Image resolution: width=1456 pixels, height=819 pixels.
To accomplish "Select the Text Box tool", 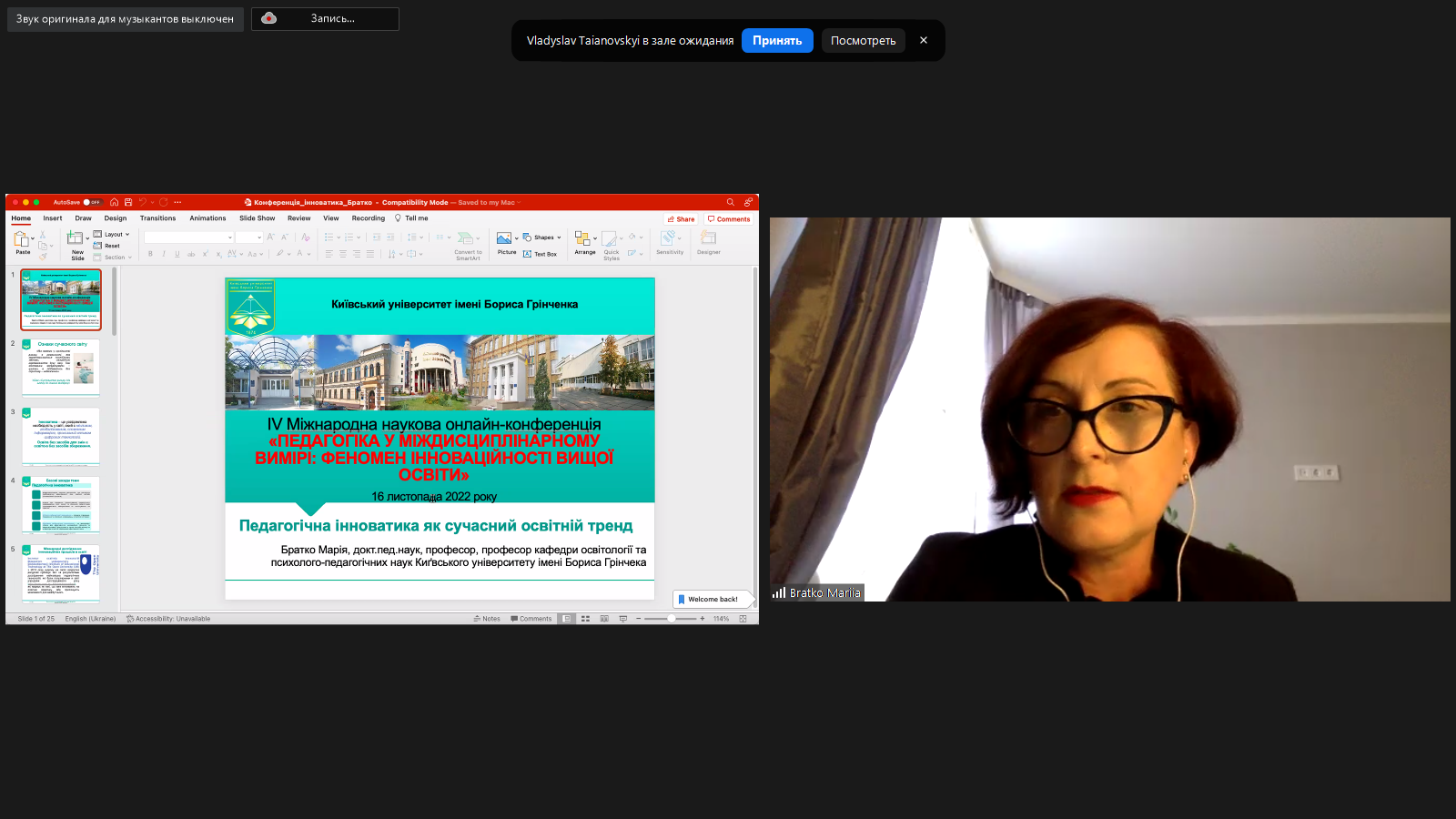I will (541, 254).
